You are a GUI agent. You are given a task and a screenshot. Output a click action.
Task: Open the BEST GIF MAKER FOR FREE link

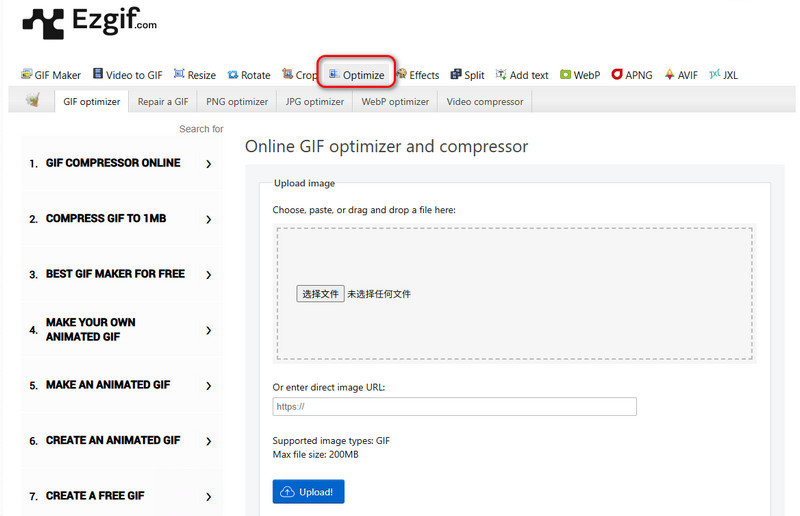tap(115, 274)
